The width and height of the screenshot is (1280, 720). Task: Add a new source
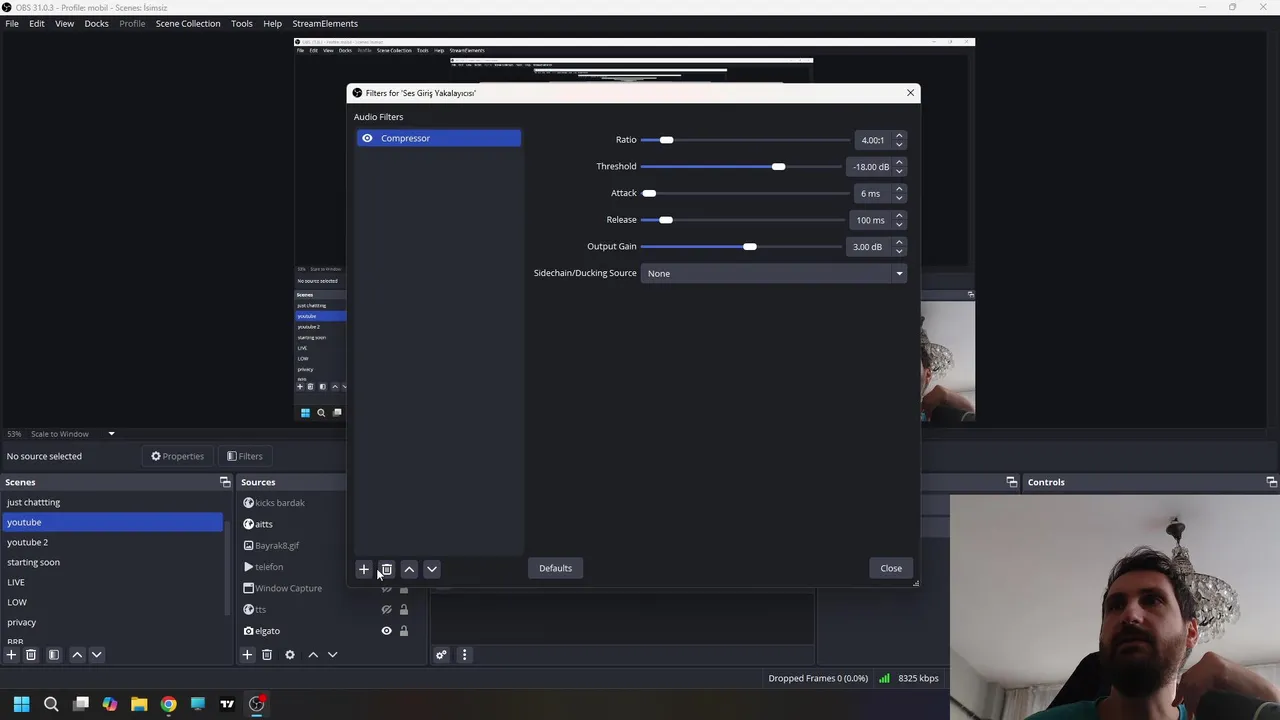pyautogui.click(x=247, y=655)
